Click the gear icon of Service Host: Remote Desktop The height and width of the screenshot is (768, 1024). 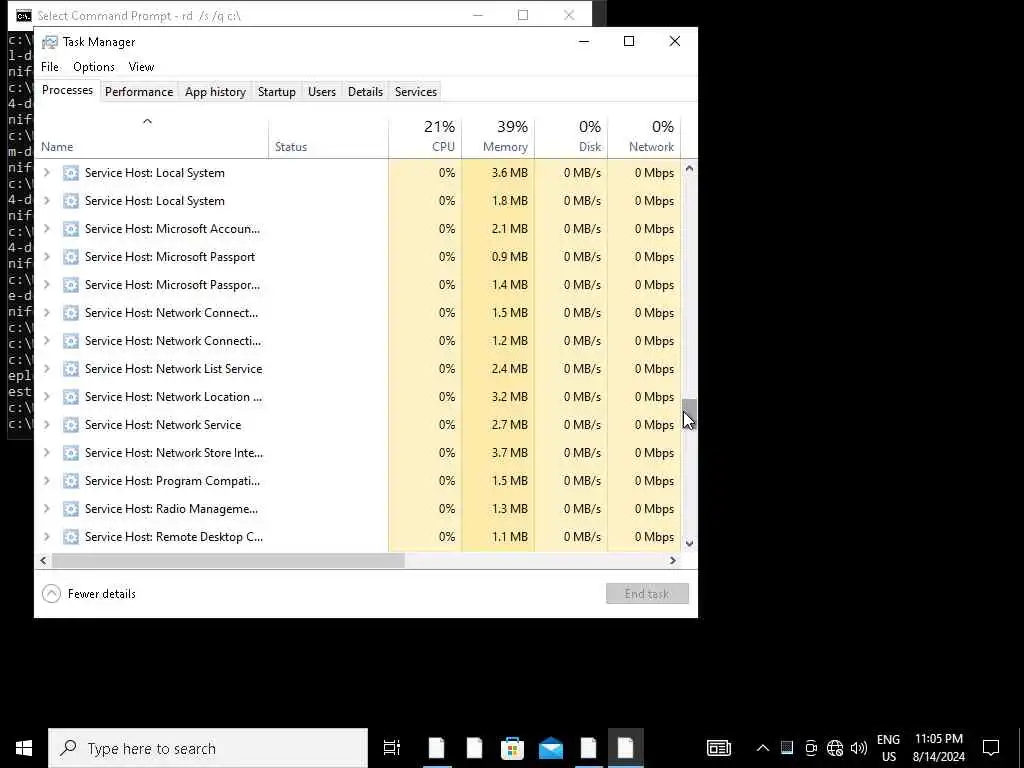pos(71,537)
